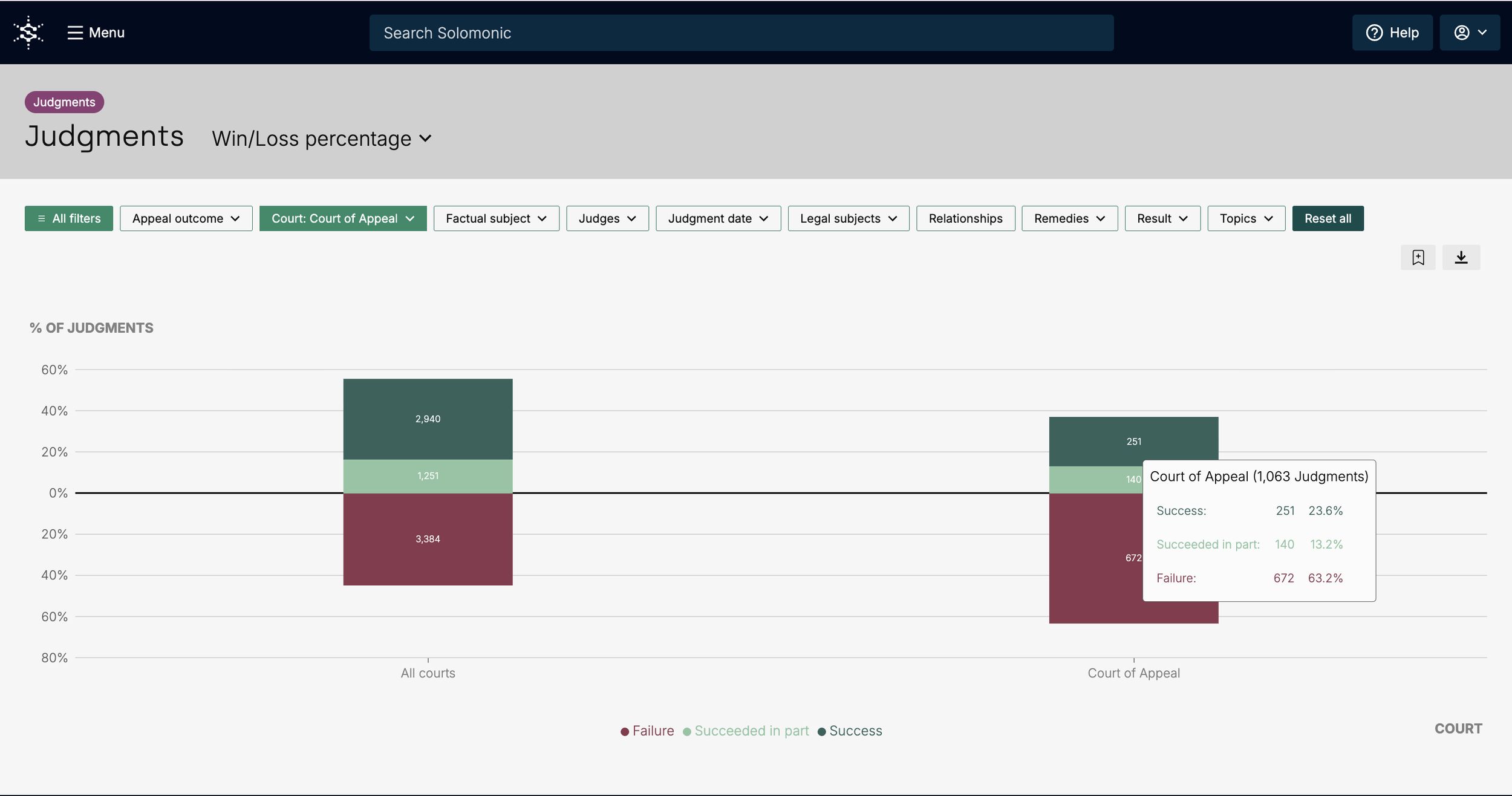Click the Search Solomonic field

tap(741, 33)
